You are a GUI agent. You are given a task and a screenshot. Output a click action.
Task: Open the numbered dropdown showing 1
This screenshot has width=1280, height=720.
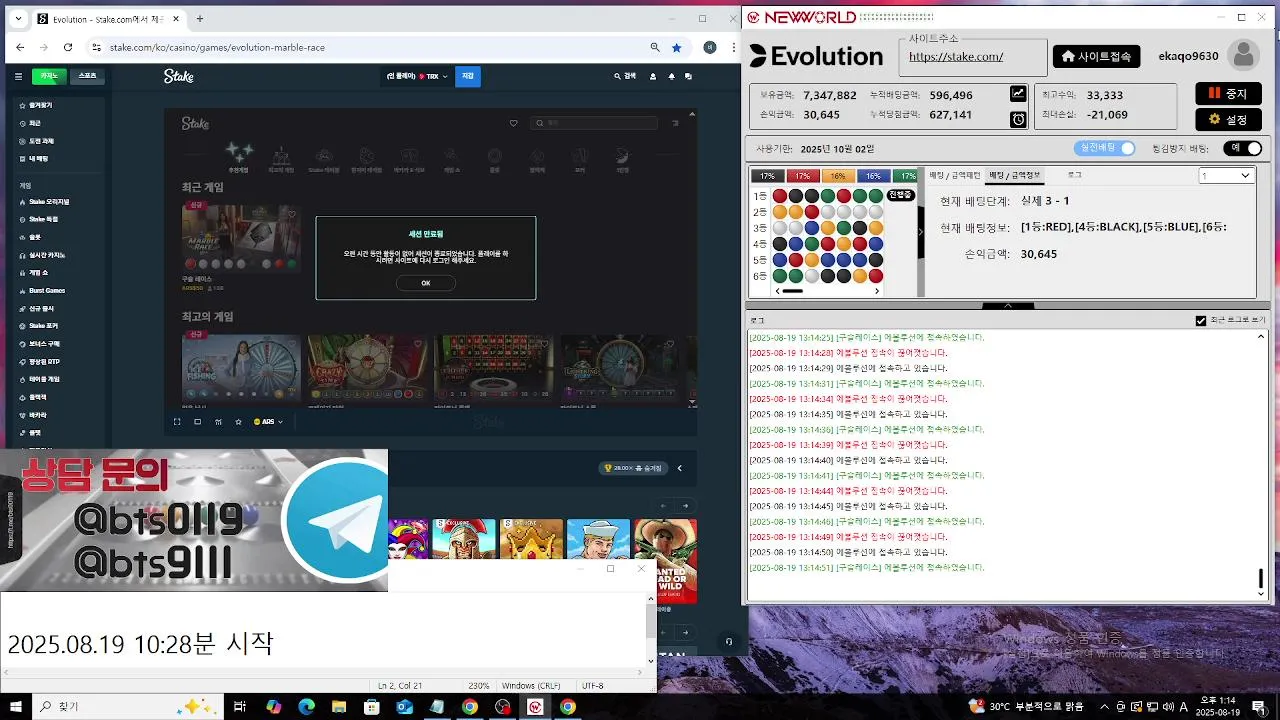point(1226,175)
